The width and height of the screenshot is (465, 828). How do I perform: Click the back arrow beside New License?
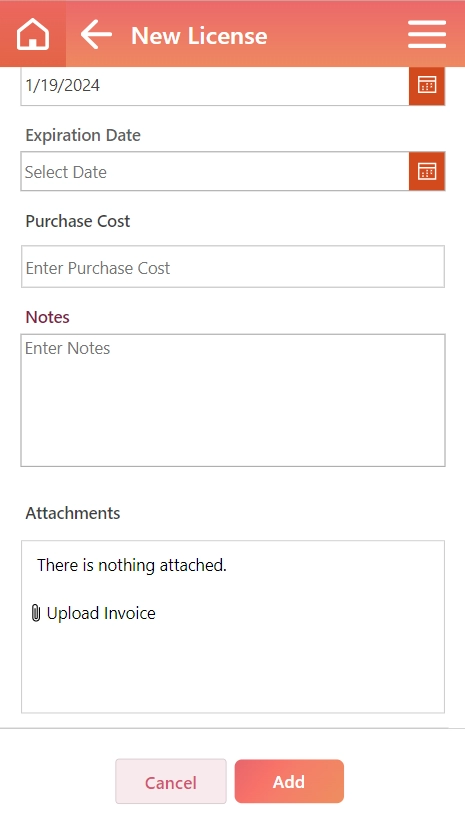tap(96, 34)
